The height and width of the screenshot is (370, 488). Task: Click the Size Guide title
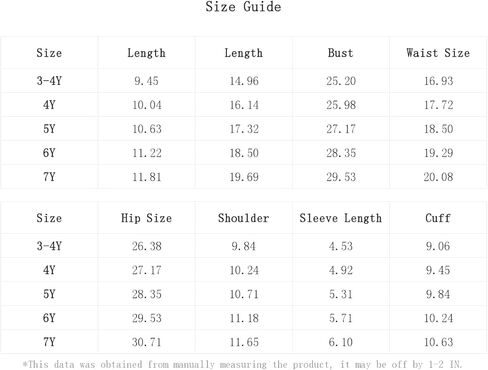pos(243,7)
